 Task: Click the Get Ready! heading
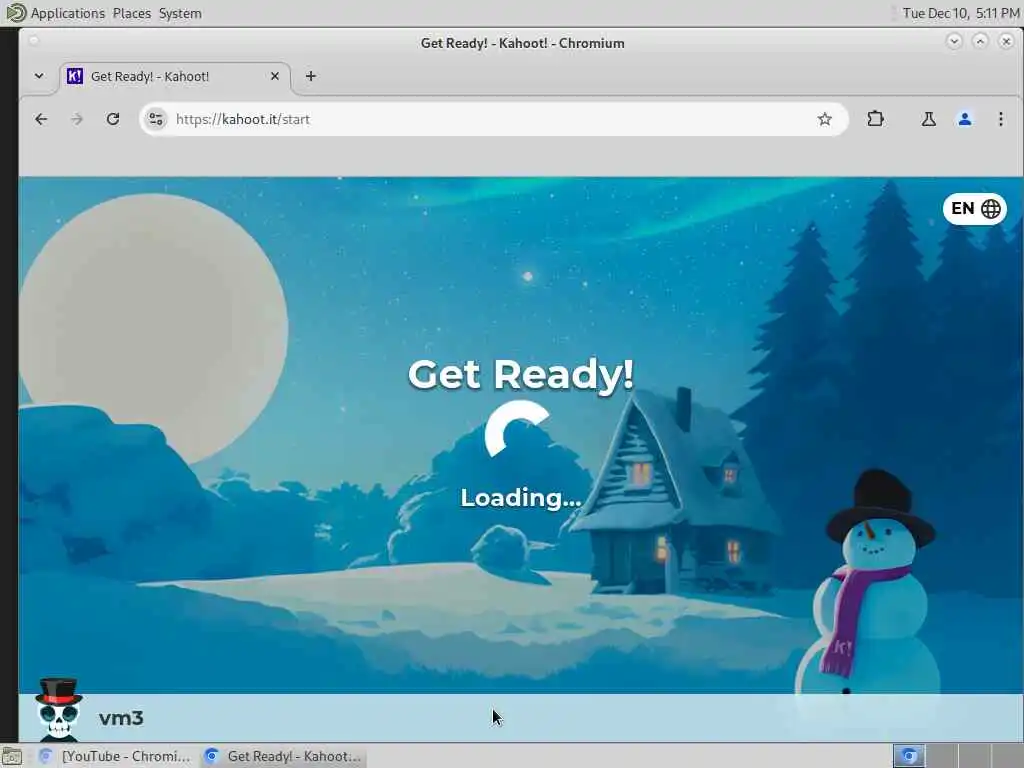point(520,375)
